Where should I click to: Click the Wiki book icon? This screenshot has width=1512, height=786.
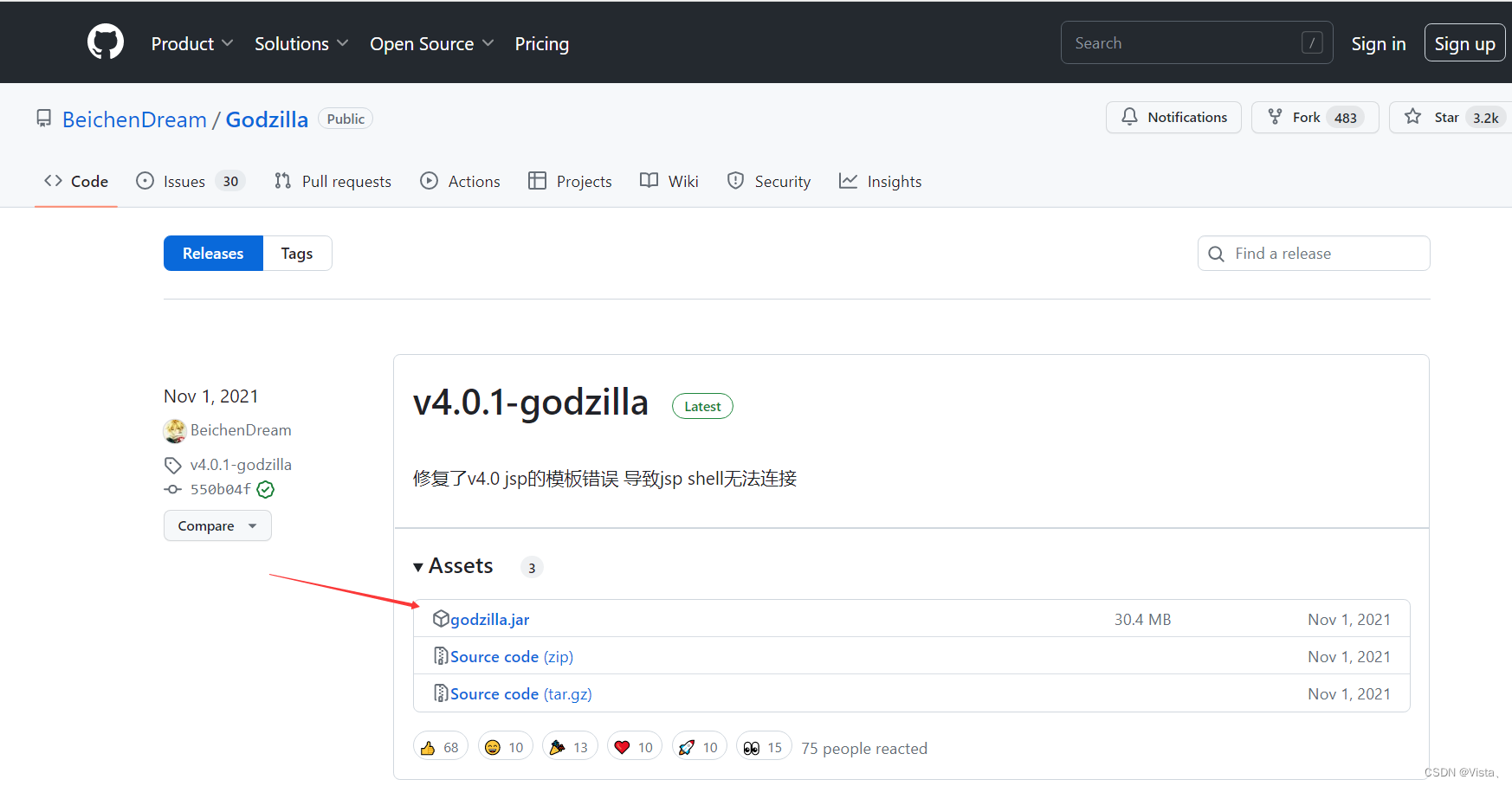pyautogui.click(x=649, y=180)
